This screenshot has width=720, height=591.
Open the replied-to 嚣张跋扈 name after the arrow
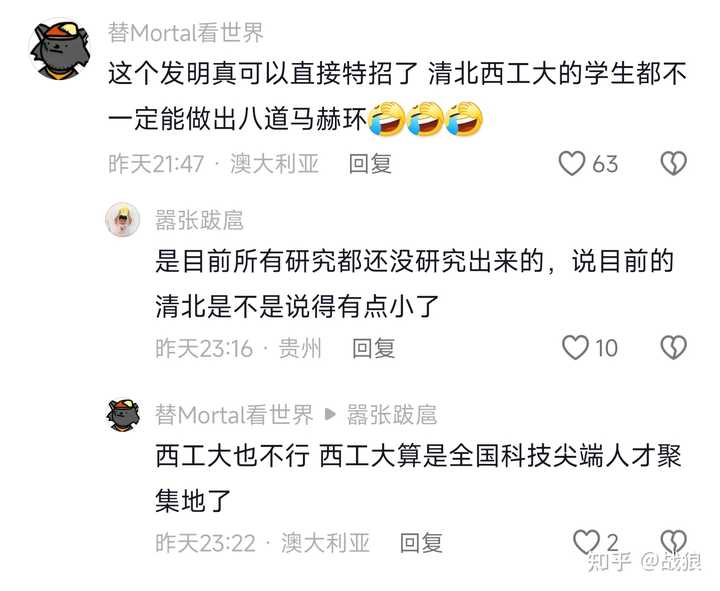click(x=392, y=415)
